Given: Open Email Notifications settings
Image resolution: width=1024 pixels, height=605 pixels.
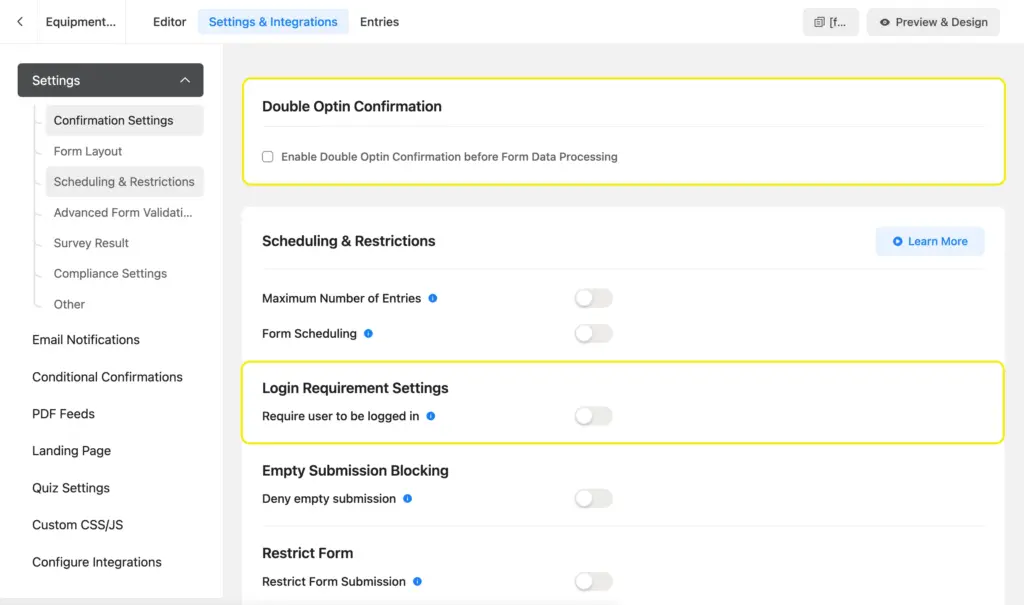Looking at the screenshot, I should [x=85, y=339].
